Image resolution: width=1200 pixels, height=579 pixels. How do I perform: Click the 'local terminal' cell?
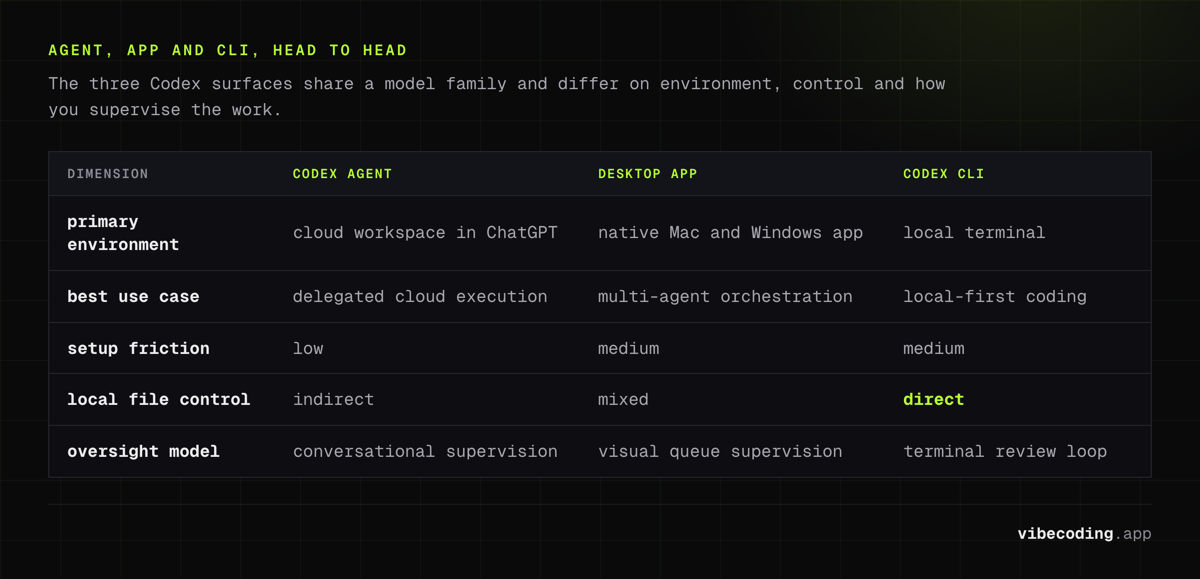974,233
